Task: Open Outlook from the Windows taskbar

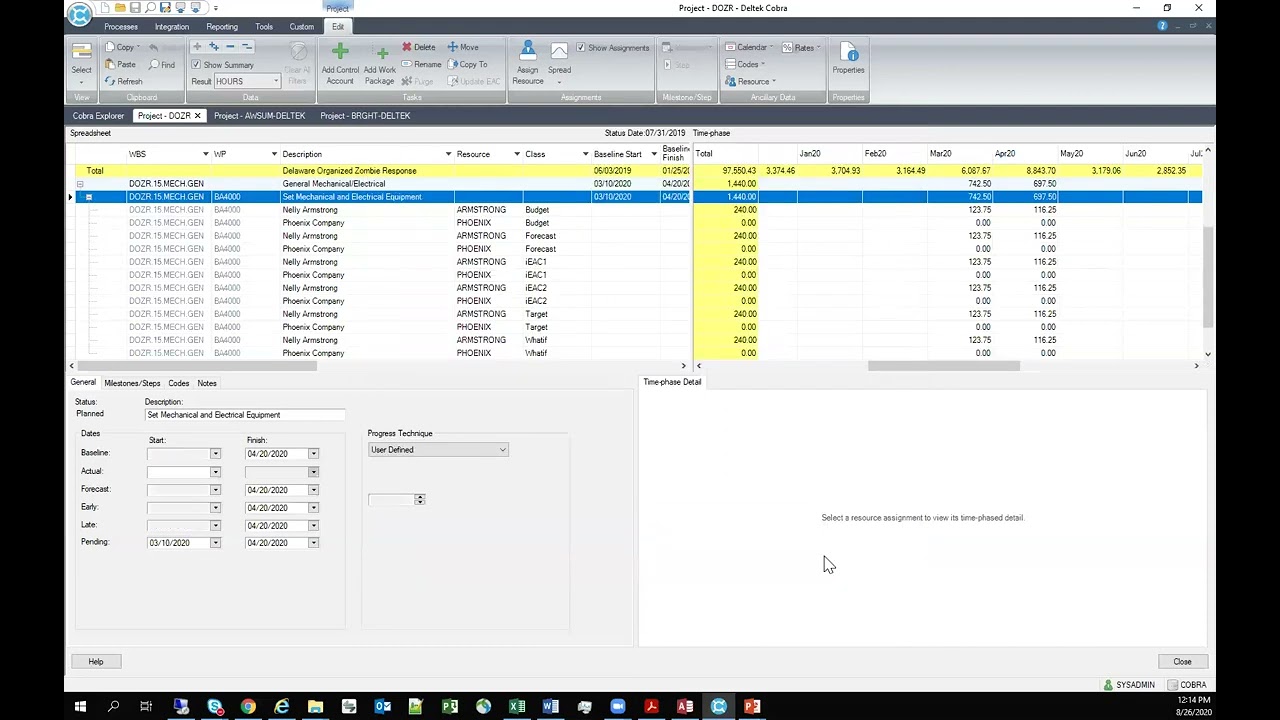Action: click(382, 707)
